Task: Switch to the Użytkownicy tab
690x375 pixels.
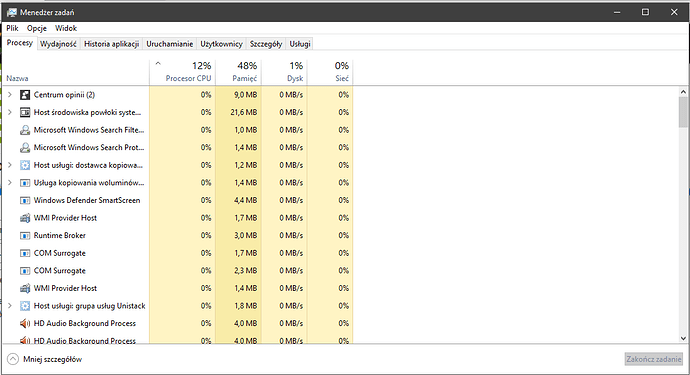Action: 221,44
